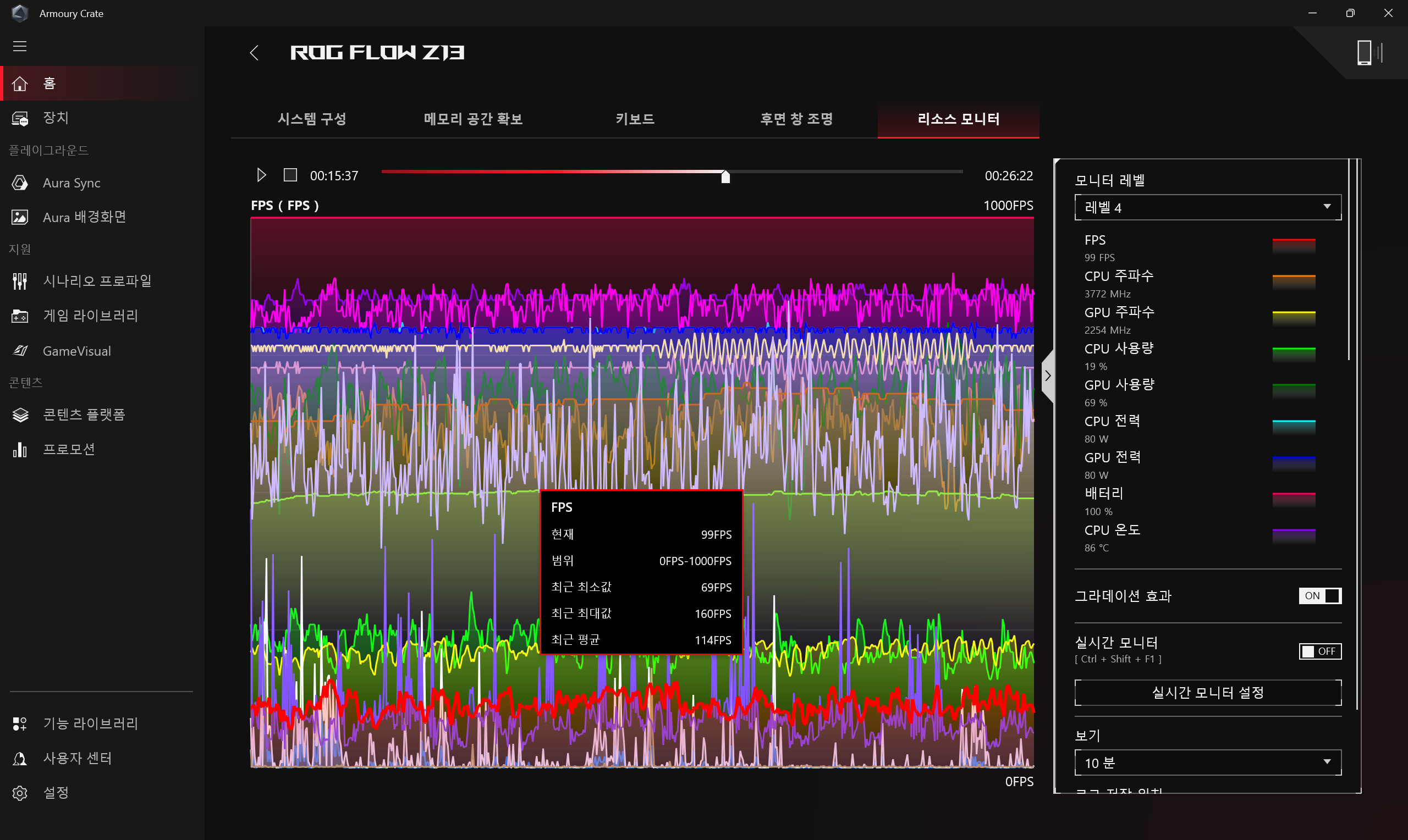Open 사용자 센터 bell icon

point(20,759)
